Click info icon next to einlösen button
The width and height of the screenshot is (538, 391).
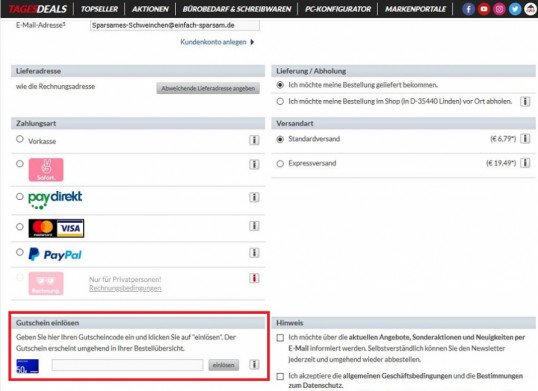click(254, 364)
